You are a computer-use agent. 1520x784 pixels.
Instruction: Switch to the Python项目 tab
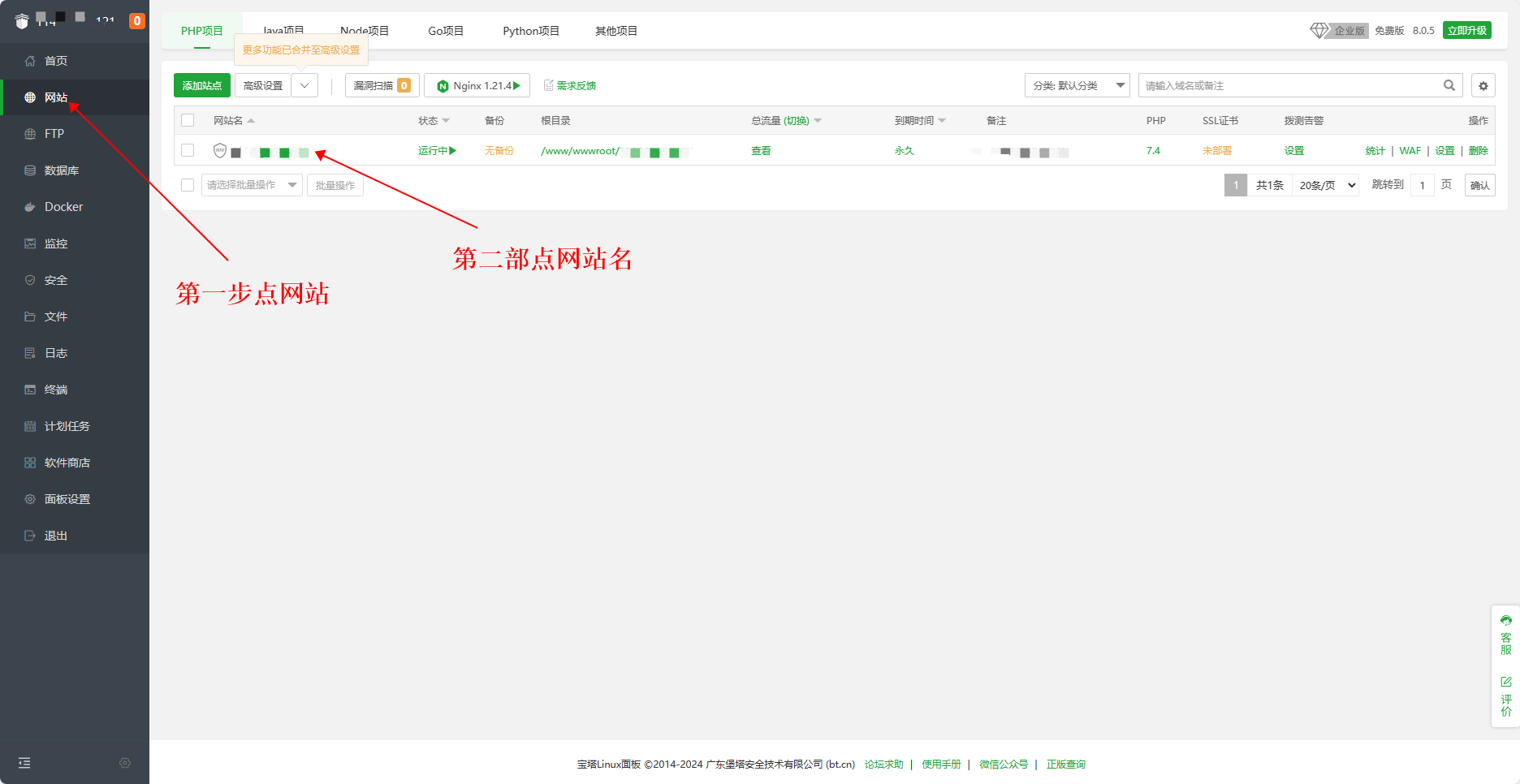[x=531, y=31]
